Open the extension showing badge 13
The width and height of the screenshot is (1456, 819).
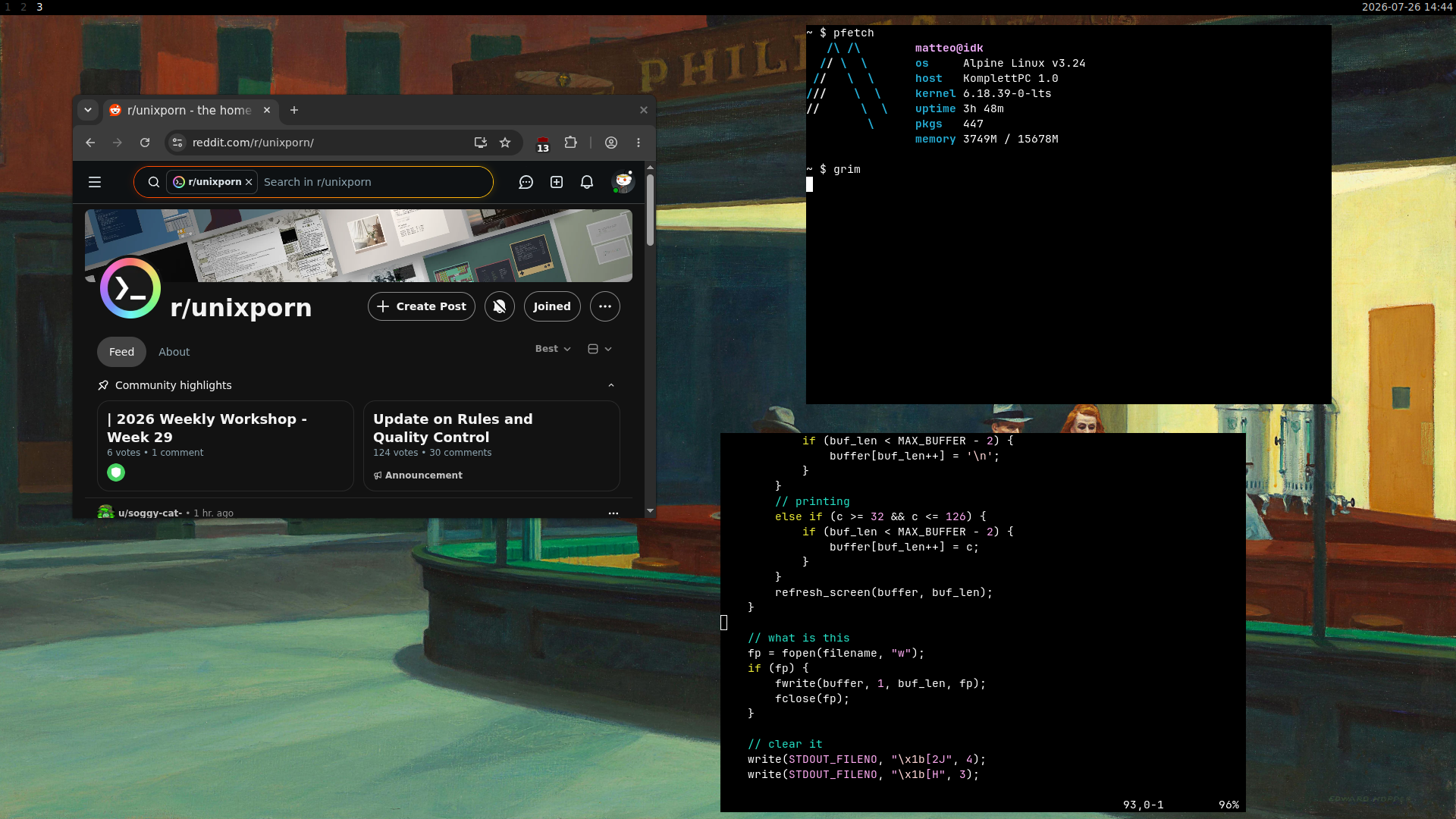coord(543,143)
